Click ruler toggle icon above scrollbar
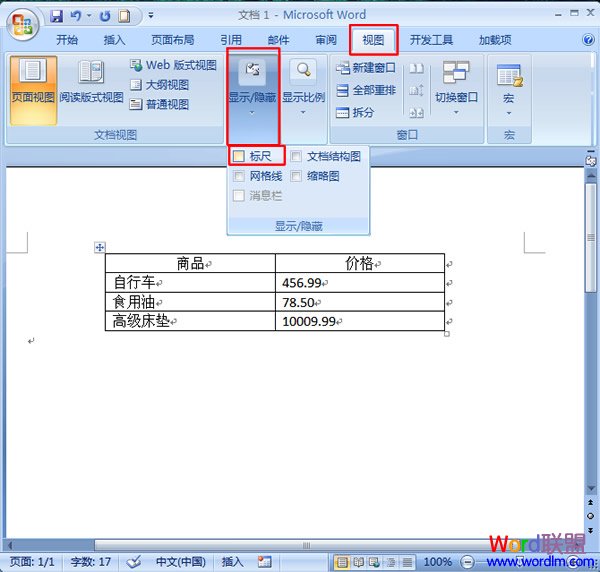Viewport: 600px width, 572px height. pyautogui.click(x=590, y=161)
